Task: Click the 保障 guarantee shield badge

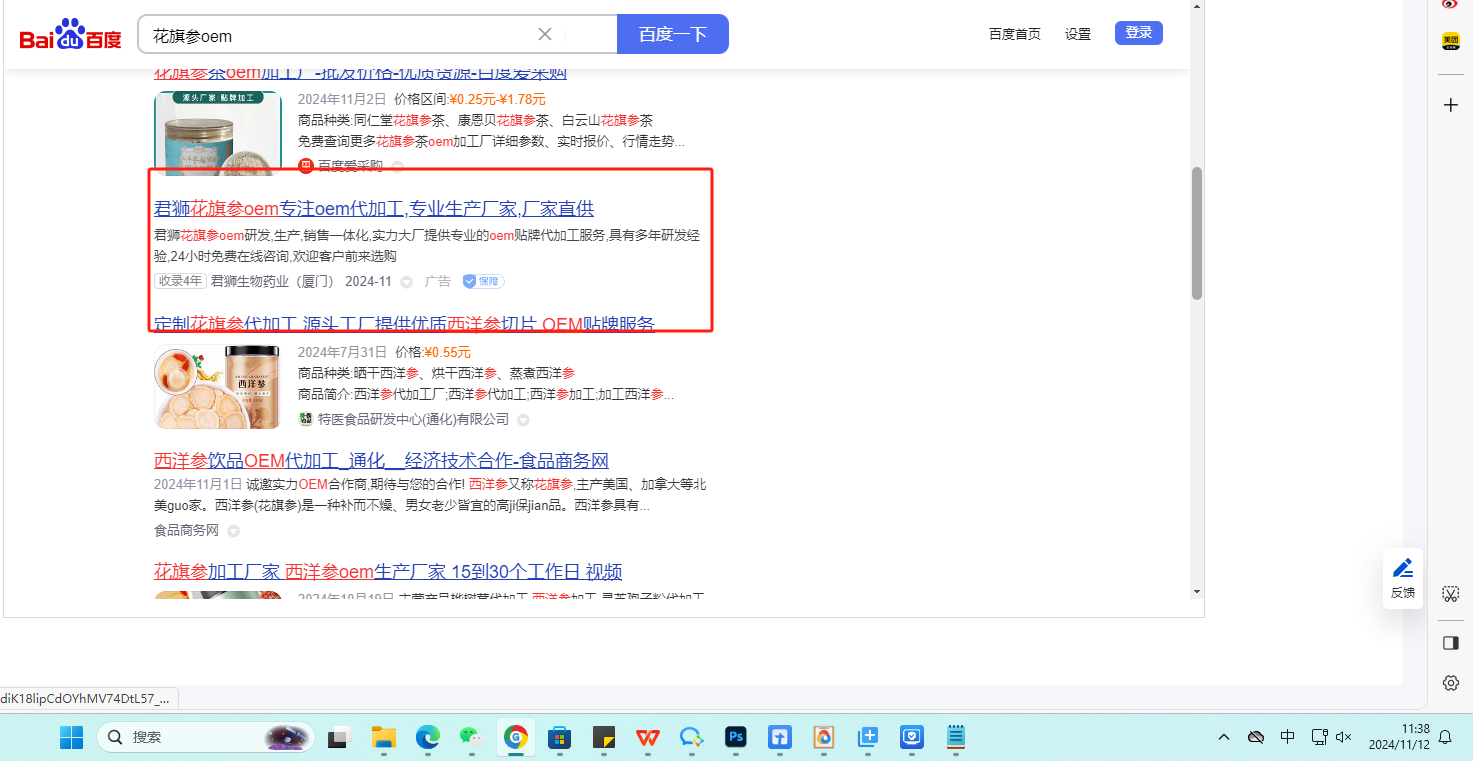Action: pos(483,282)
